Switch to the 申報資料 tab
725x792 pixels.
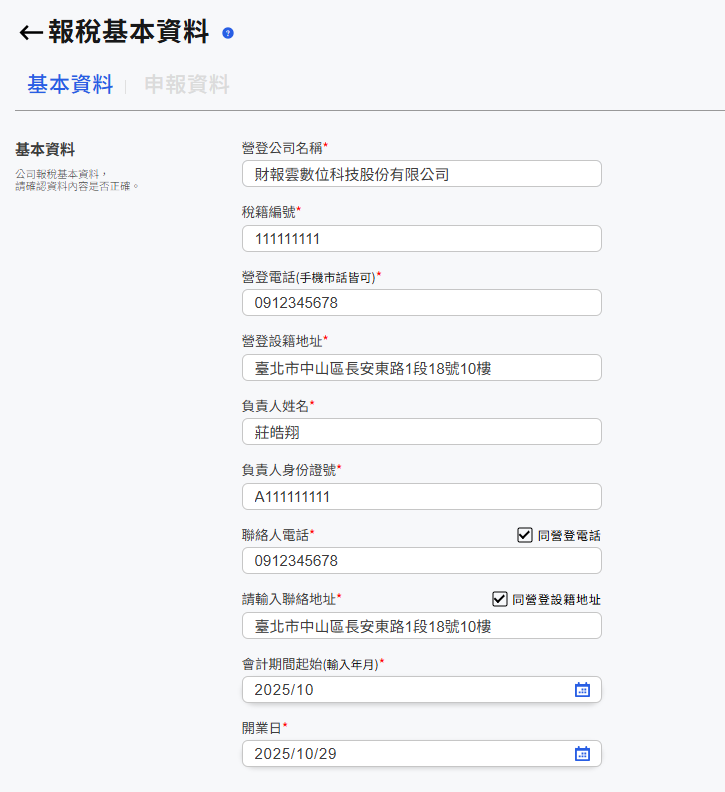pyautogui.click(x=187, y=85)
